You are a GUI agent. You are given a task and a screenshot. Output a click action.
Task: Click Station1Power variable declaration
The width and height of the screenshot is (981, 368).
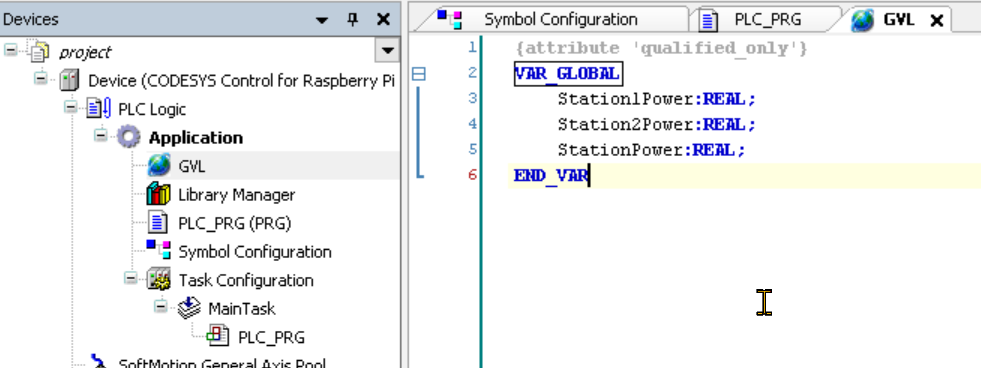point(657,99)
